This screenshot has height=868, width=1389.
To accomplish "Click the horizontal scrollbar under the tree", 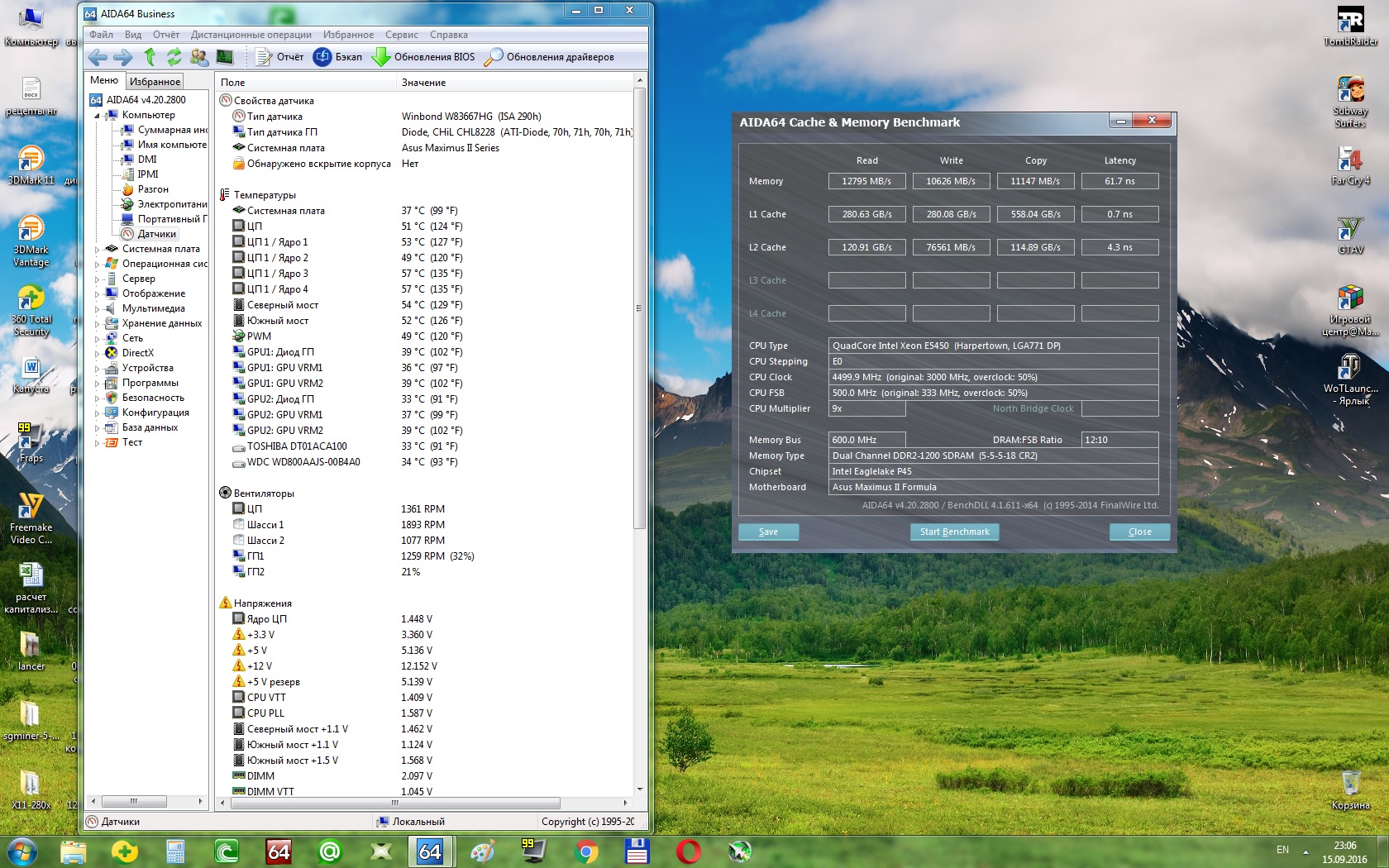I will [x=134, y=801].
